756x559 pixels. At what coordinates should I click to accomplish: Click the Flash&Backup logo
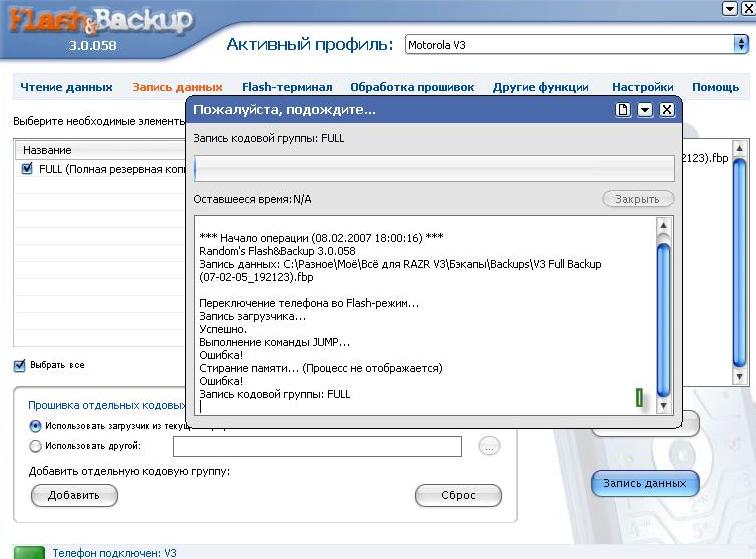(101, 22)
